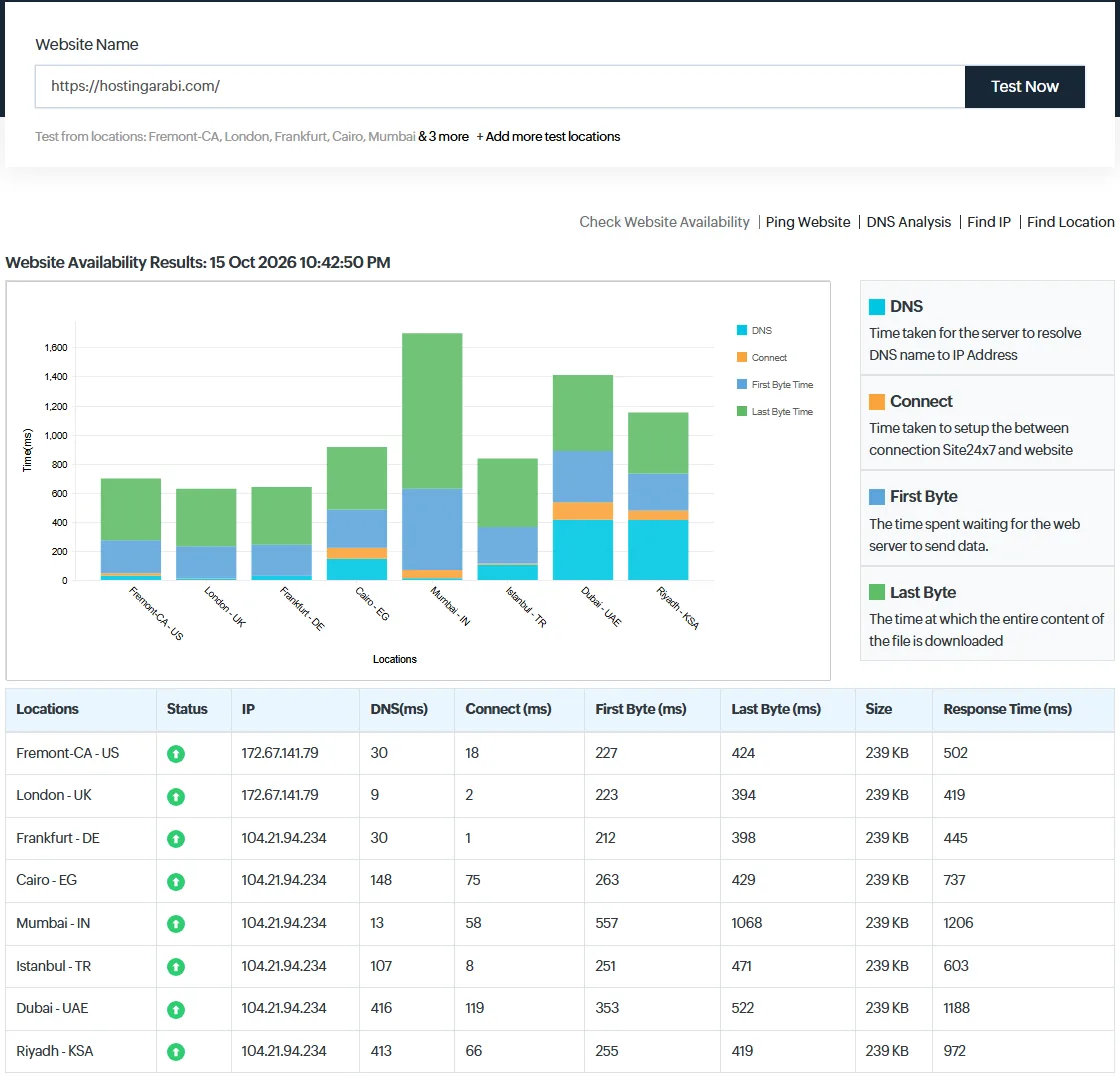Click the Website Name URL input field
Viewport: 1120px width, 1077px height.
click(500, 87)
